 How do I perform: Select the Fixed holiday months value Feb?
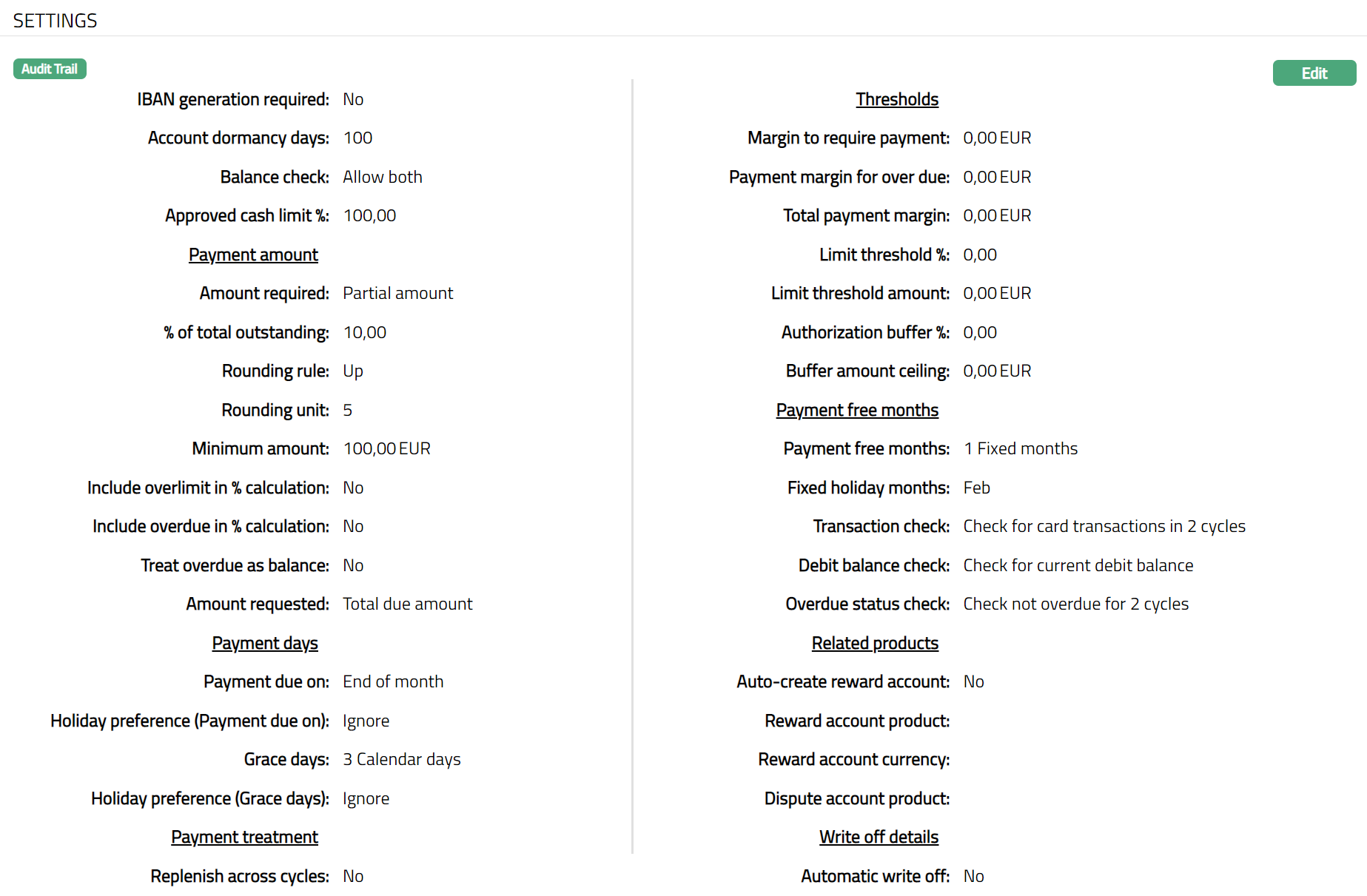point(976,488)
